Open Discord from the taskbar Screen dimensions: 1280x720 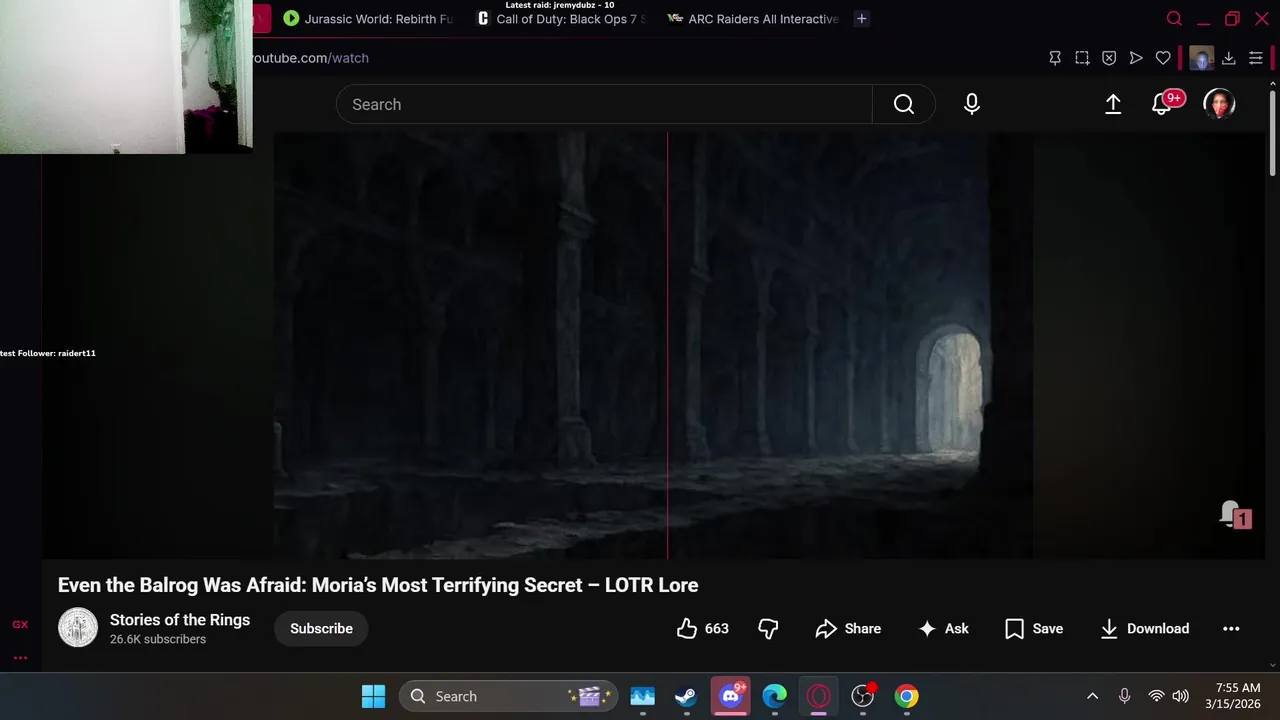point(731,696)
